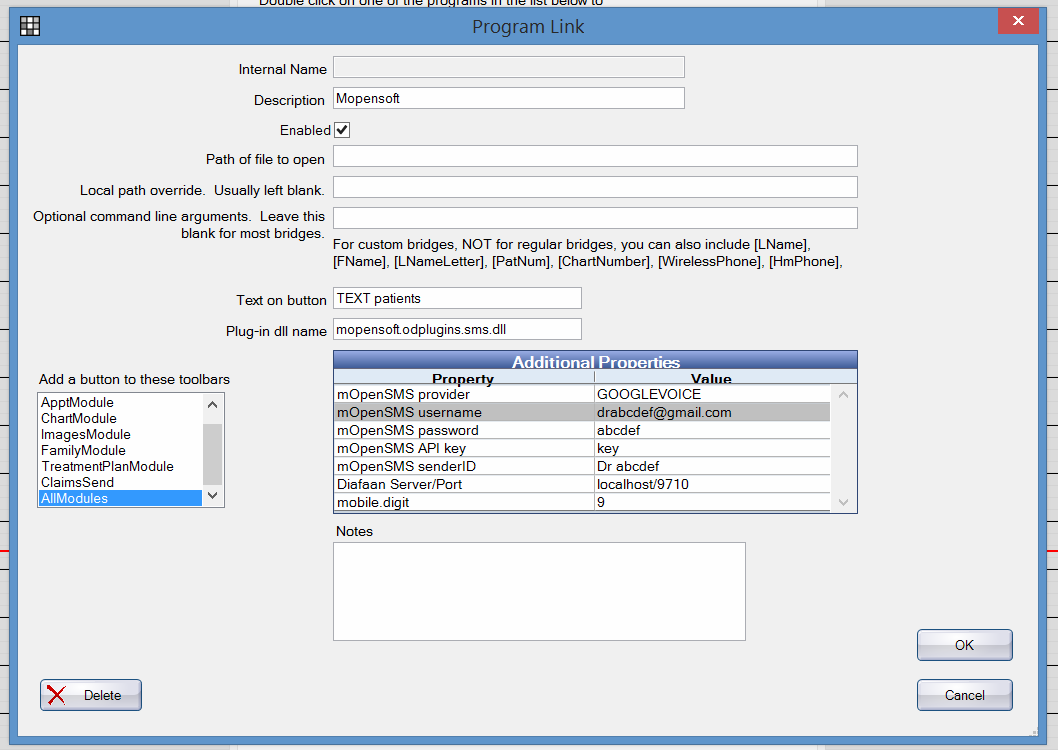
Task: Click the key value cell
Action: [x=713, y=449]
